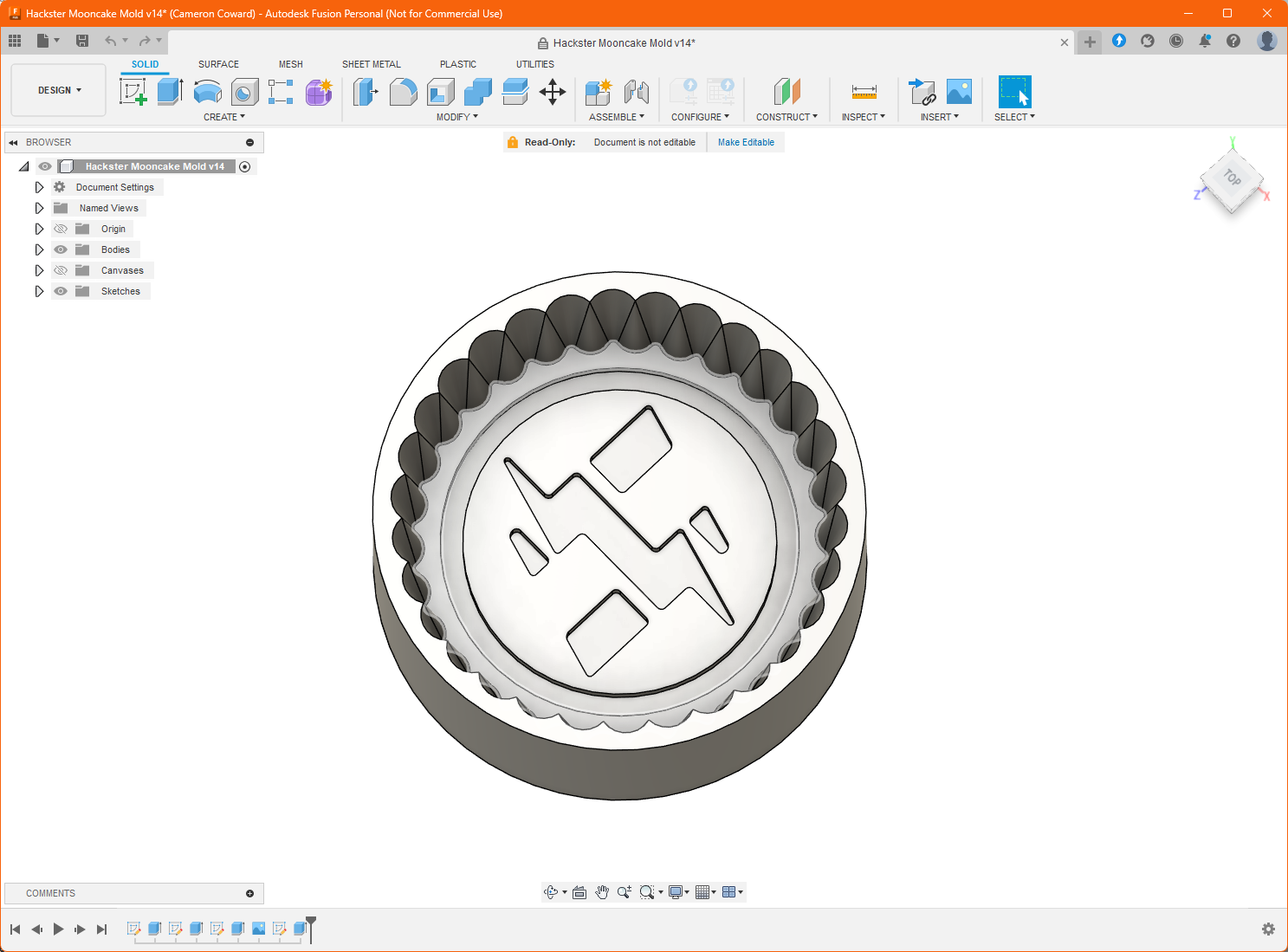Redo the last undone action
This screenshot has width=1288, height=952.
tap(145, 41)
